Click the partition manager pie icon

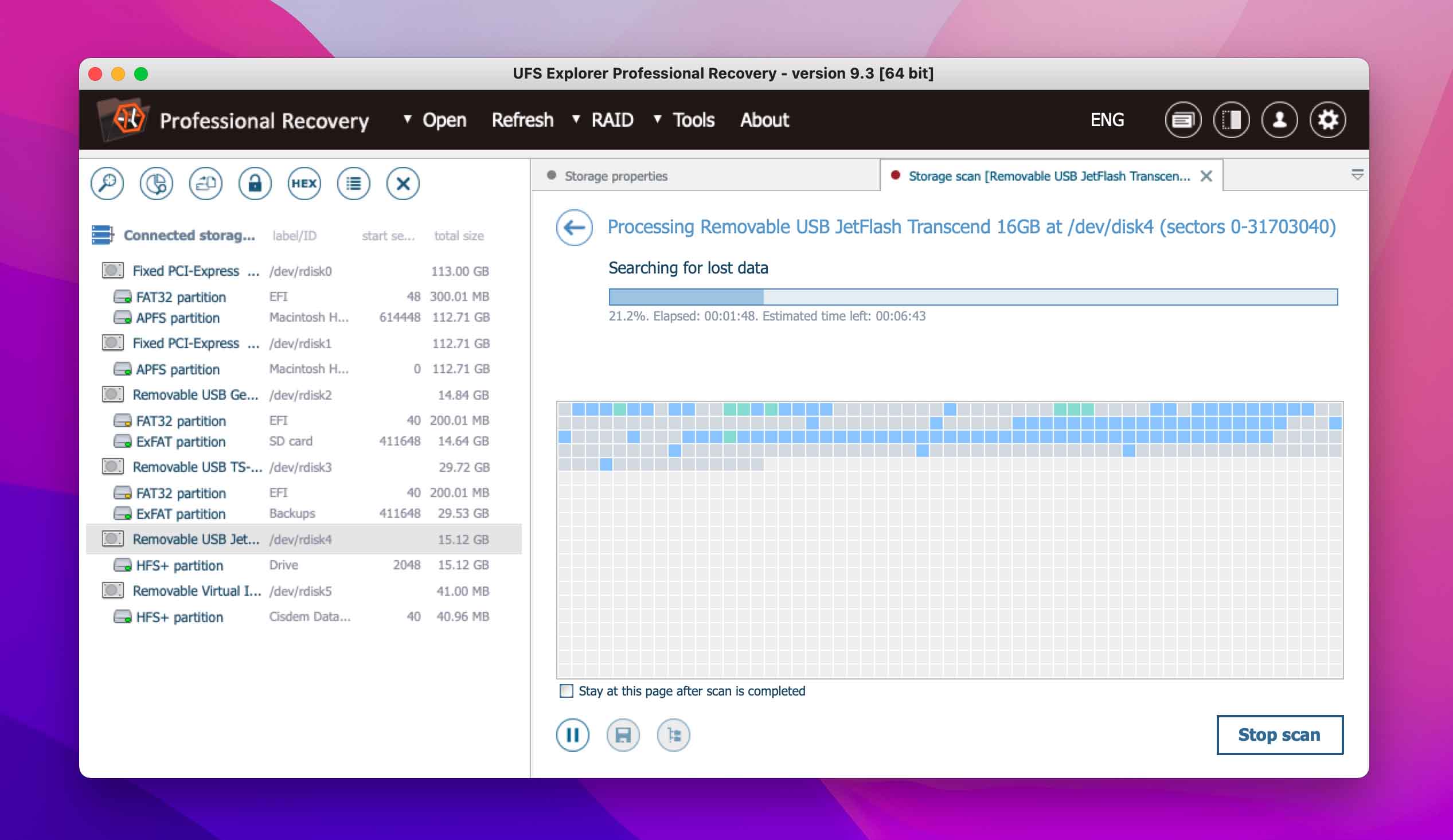tap(157, 184)
